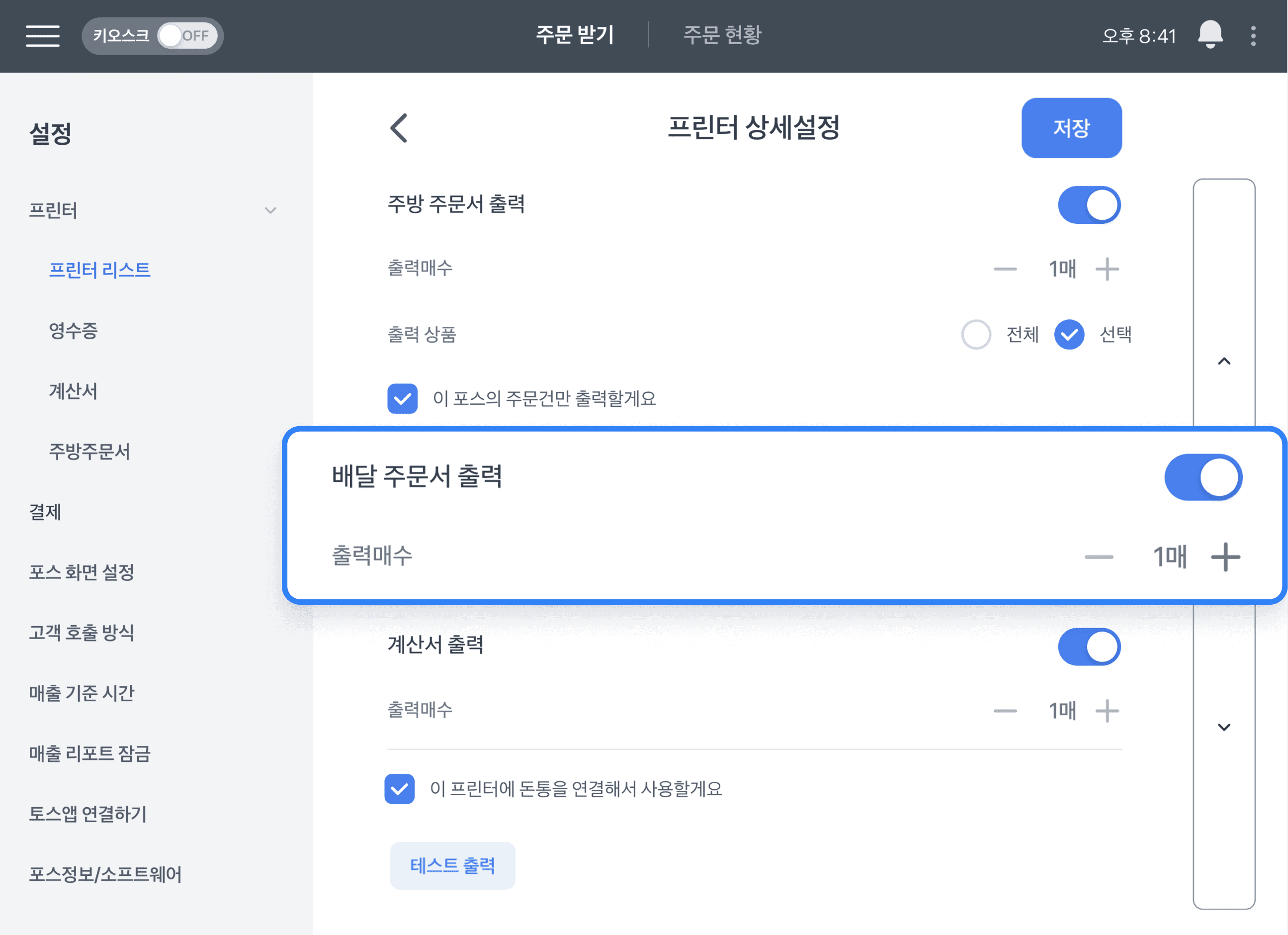Open 영수증 in settings sidebar
1288x935 pixels.
click(x=73, y=330)
